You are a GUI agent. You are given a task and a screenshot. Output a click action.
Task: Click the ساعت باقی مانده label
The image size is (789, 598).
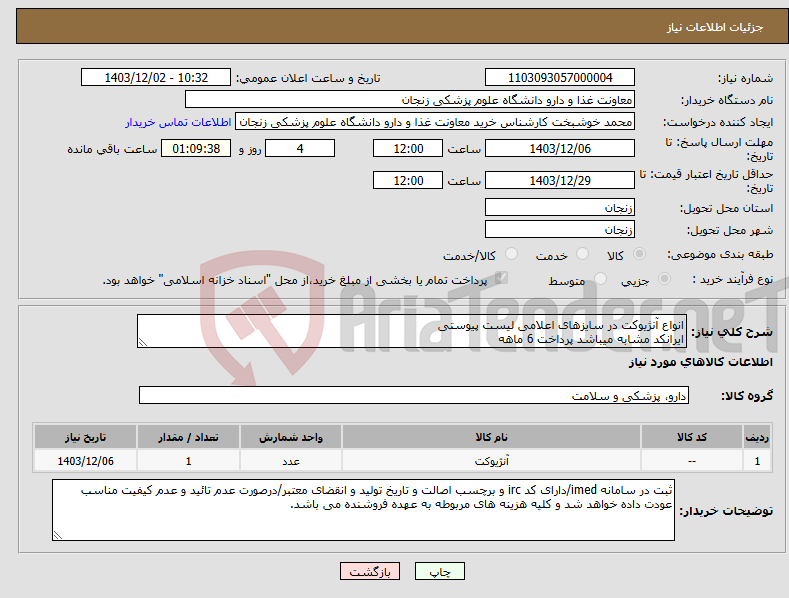tap(112, 149)
